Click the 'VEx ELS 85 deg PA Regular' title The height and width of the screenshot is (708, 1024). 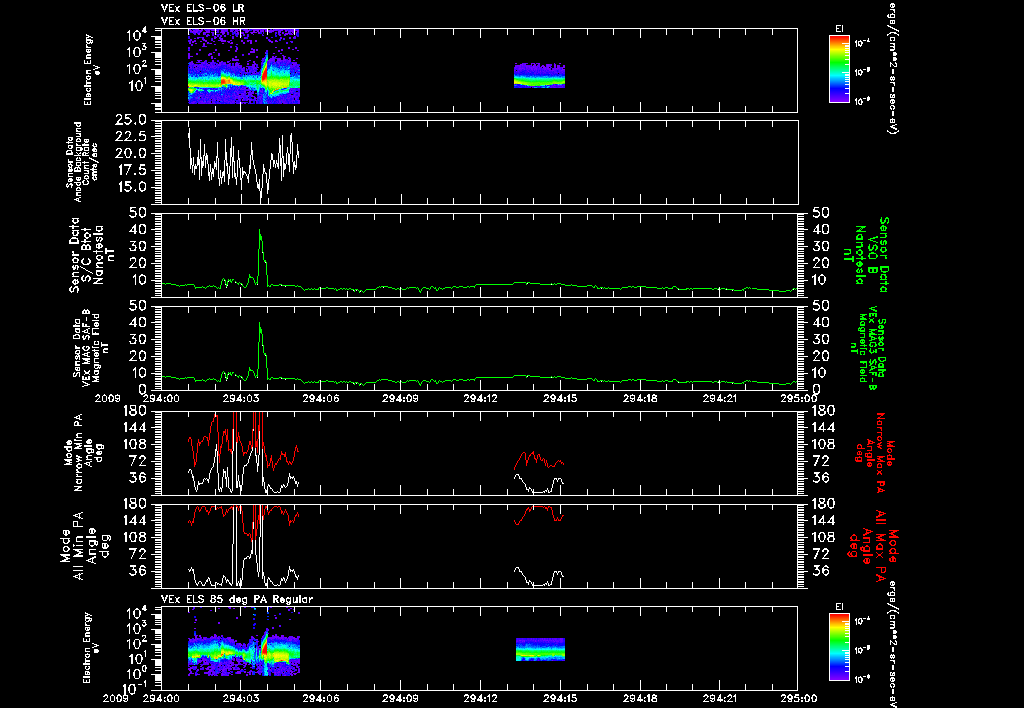pos(237,599)
